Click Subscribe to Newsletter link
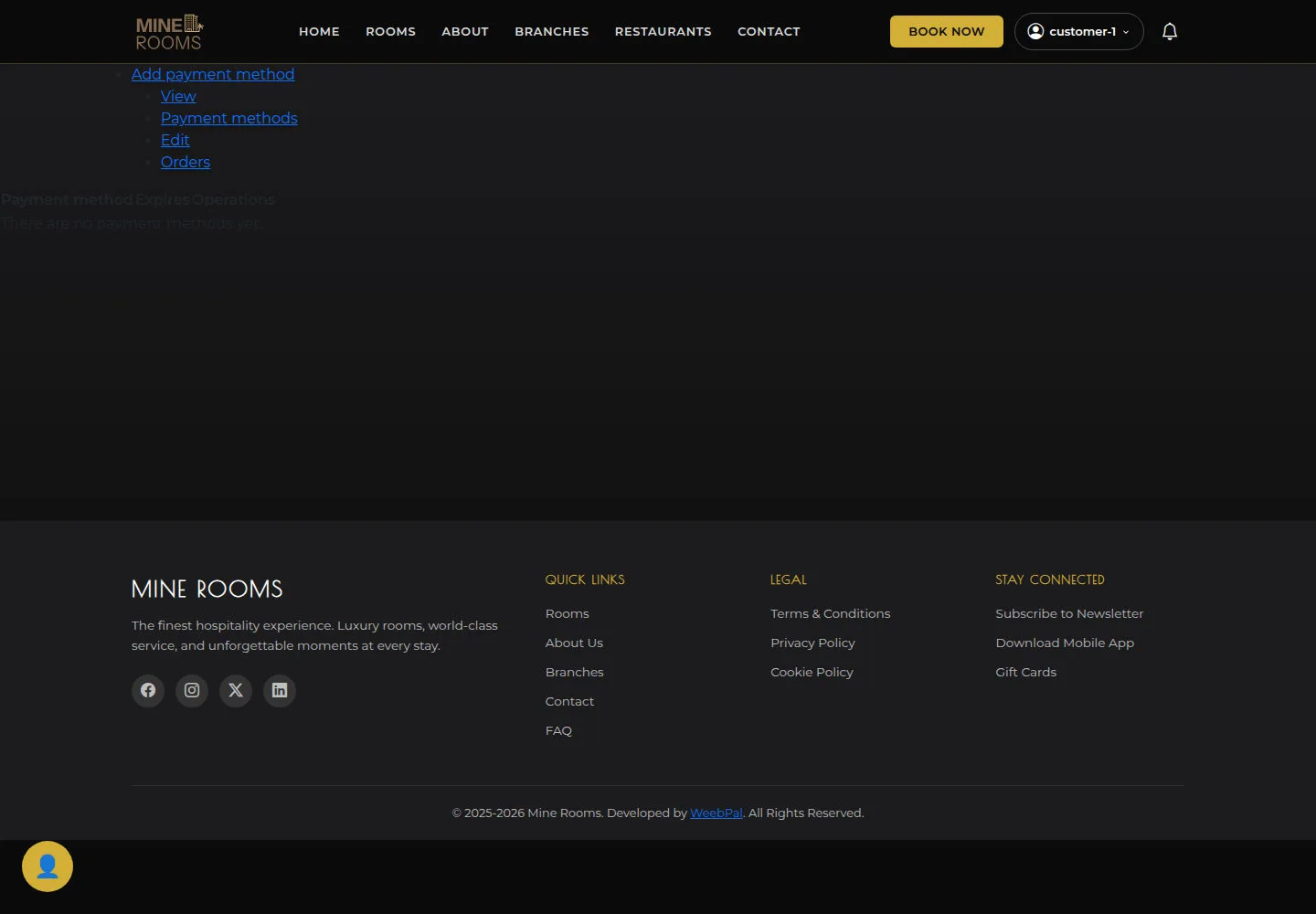The image size is (1316, 914). point(1069,613)
